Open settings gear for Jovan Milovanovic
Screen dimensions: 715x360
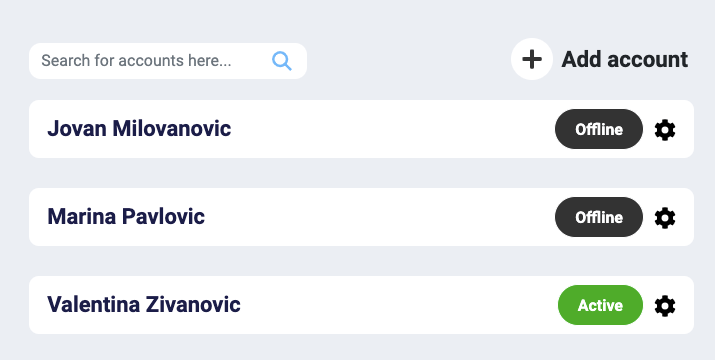pyautogui.click(x=665, y=130)
